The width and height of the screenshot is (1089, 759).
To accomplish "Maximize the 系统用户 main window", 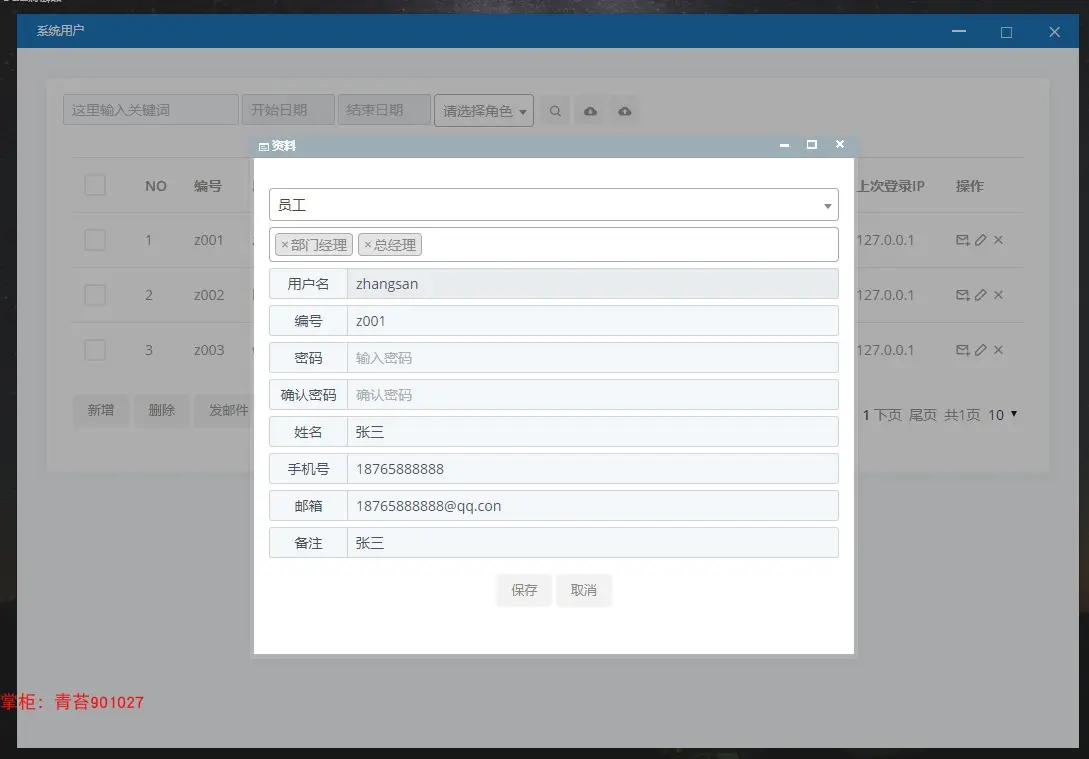I will (x=1006, y=32).
